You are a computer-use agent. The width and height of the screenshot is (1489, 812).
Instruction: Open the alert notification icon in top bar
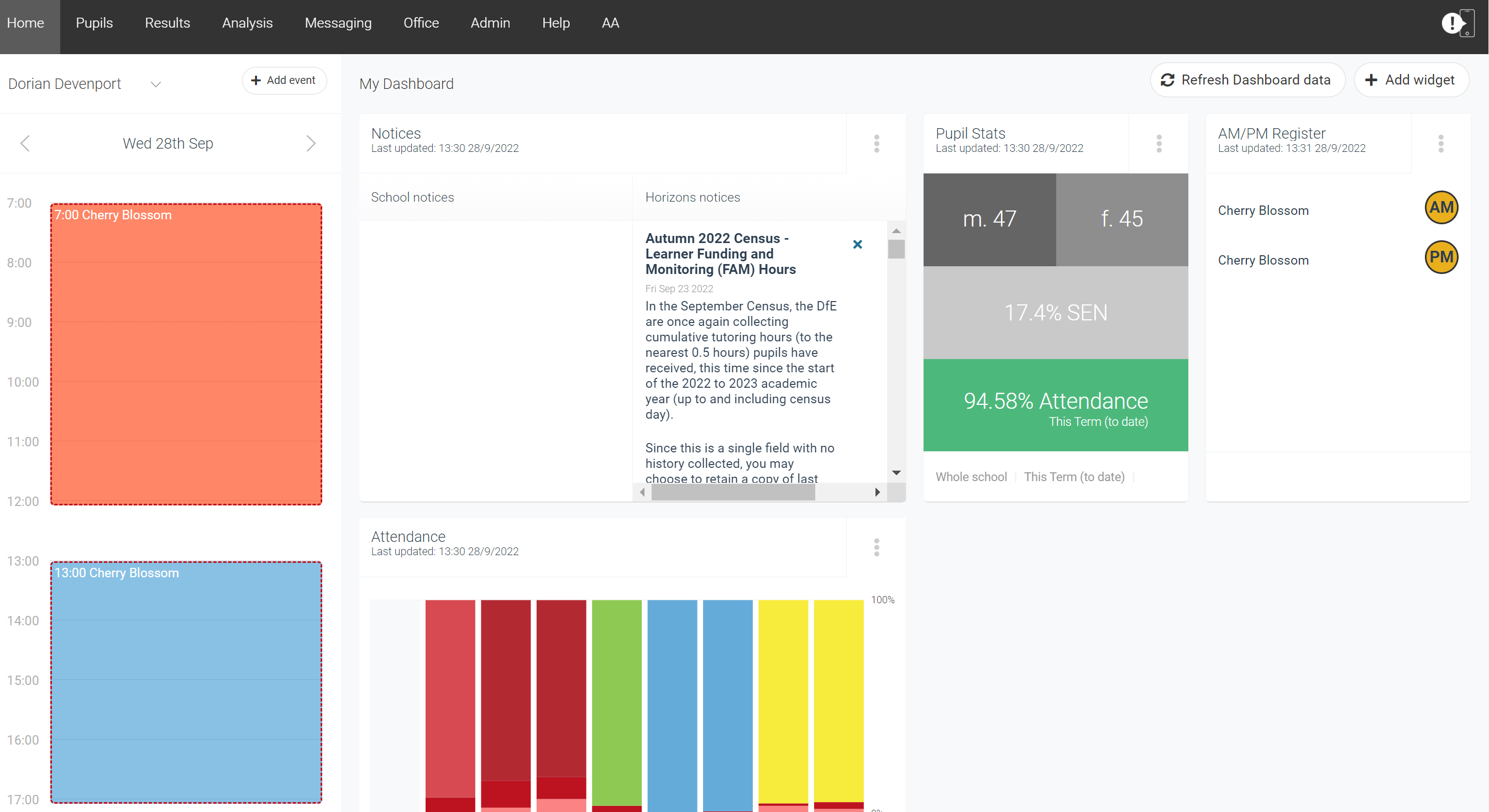1458,23
